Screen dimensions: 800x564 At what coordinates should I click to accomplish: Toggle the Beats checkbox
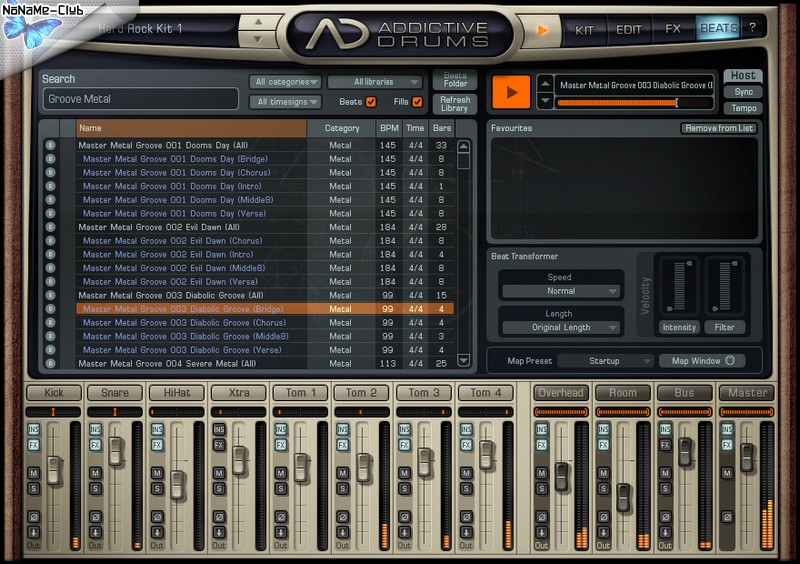coord(371,101)
